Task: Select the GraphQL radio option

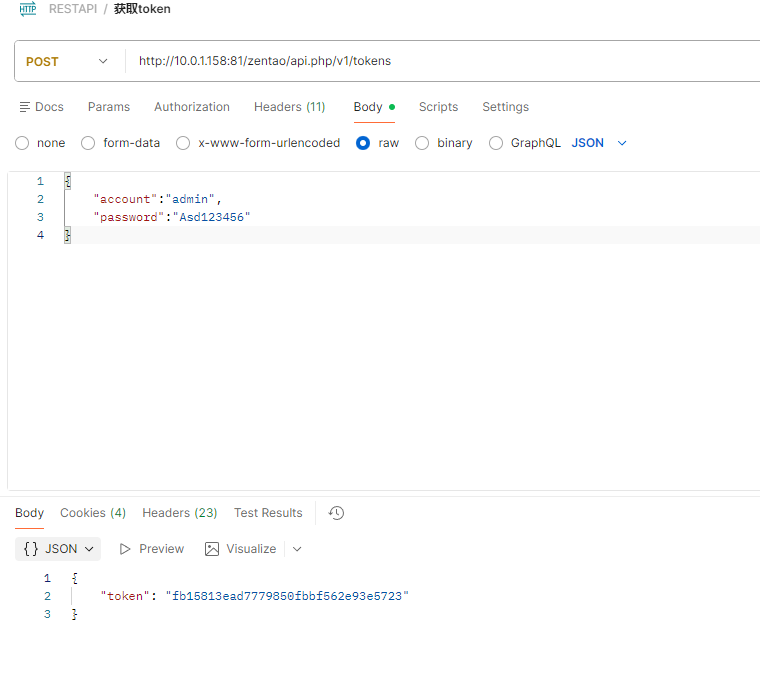Action: (495, 143)
